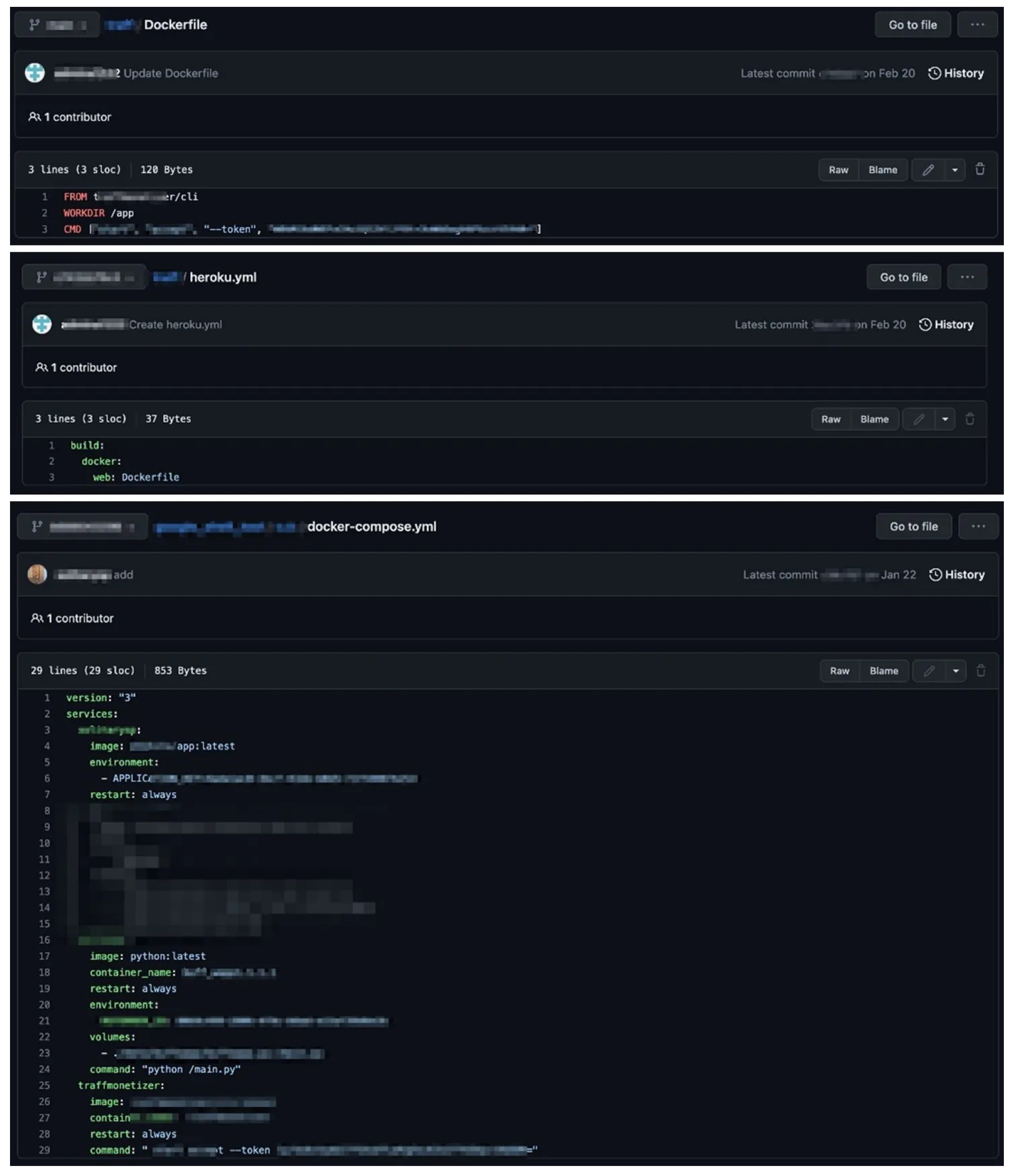Open Raw view of docker-compose.yml

pos(840,671)
